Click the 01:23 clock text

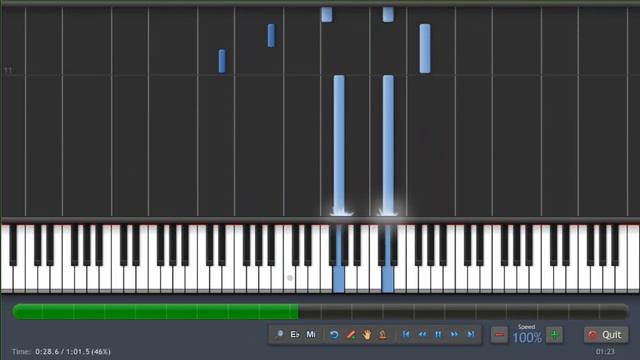click(605, 351)
